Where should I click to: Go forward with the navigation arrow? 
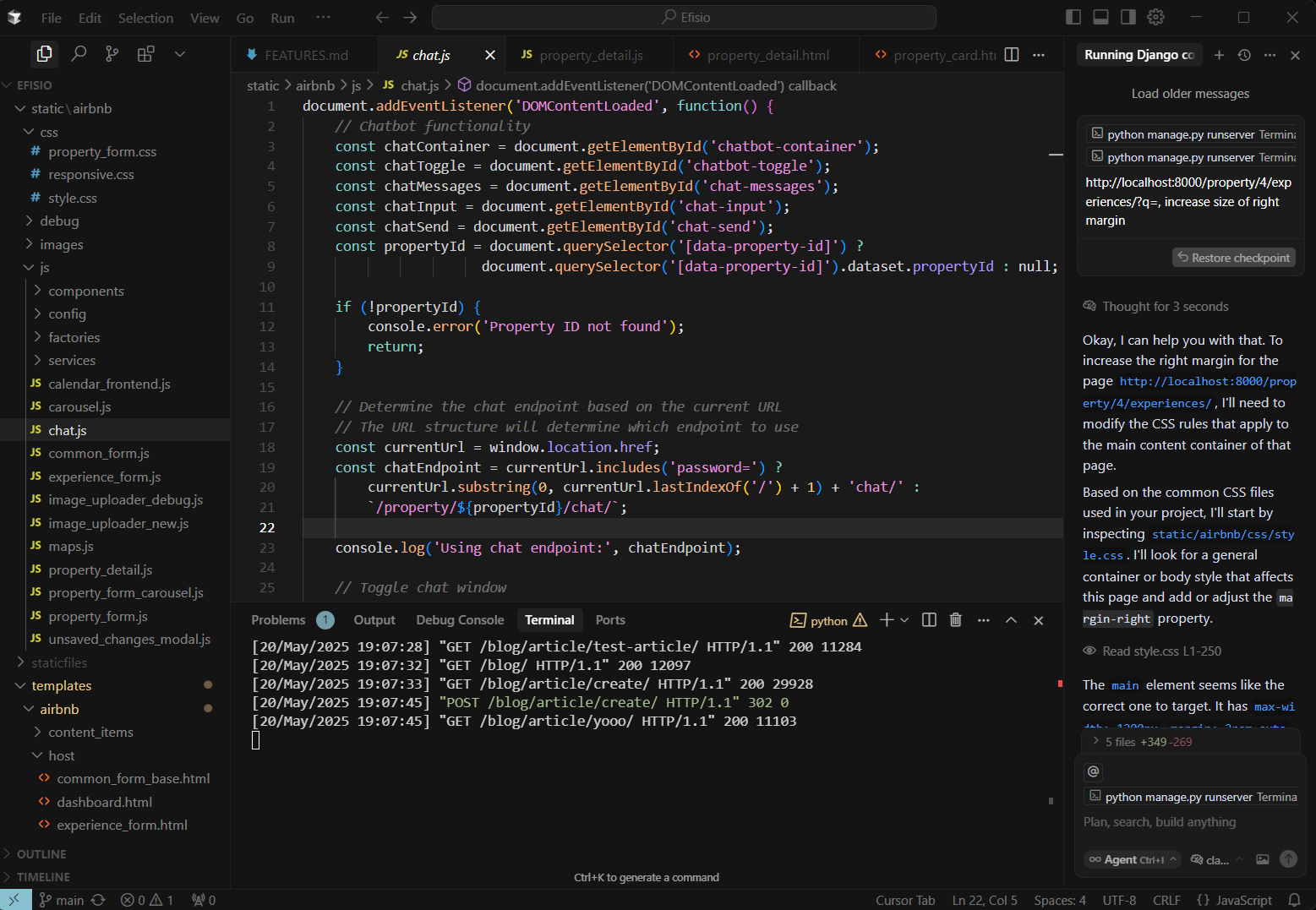tap(410, 17)
